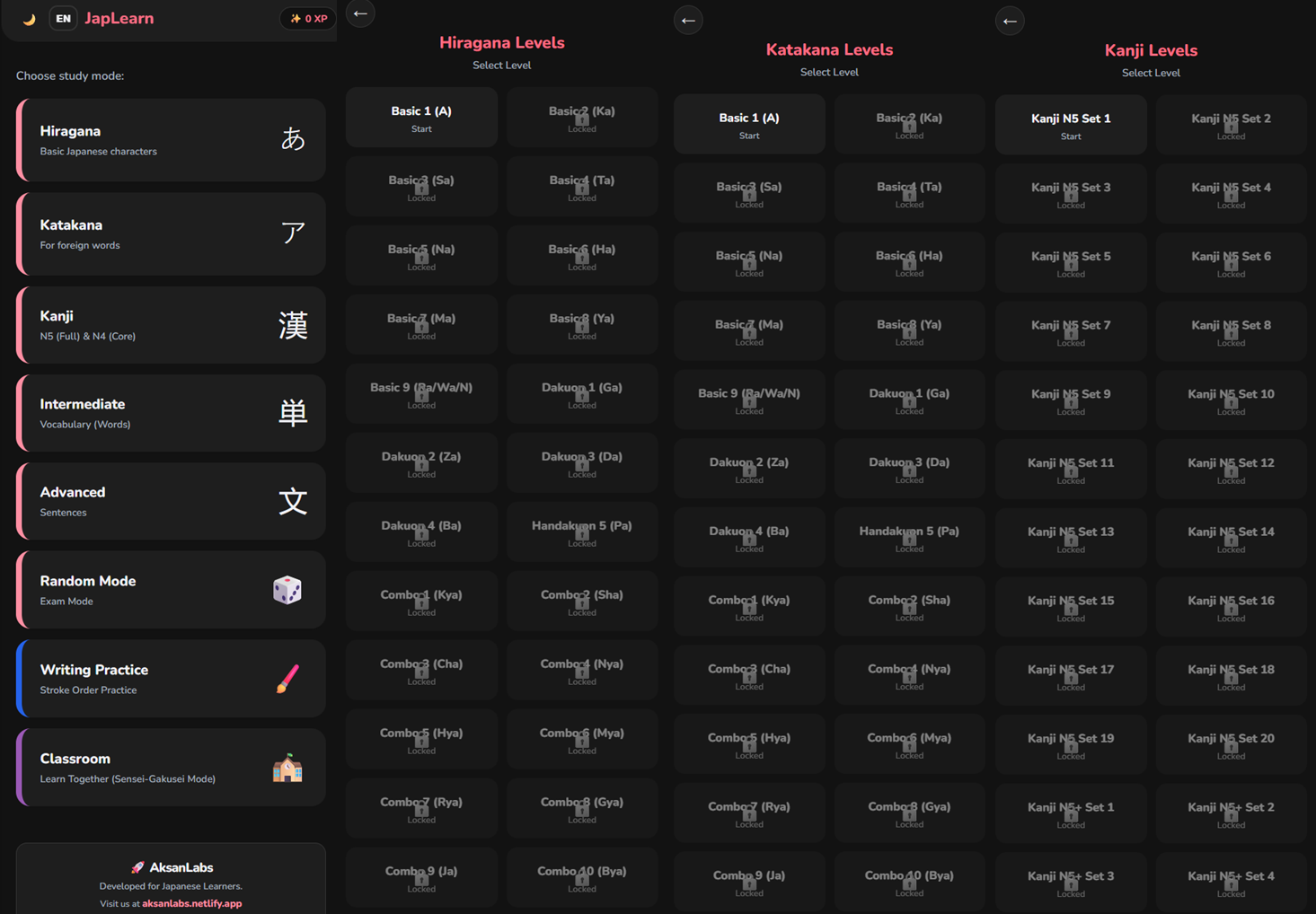The width and height of the screenshot is (1316, 914).
Task: Start Kanji N5 Set 1 level
Action: (x=1071, y=126)
